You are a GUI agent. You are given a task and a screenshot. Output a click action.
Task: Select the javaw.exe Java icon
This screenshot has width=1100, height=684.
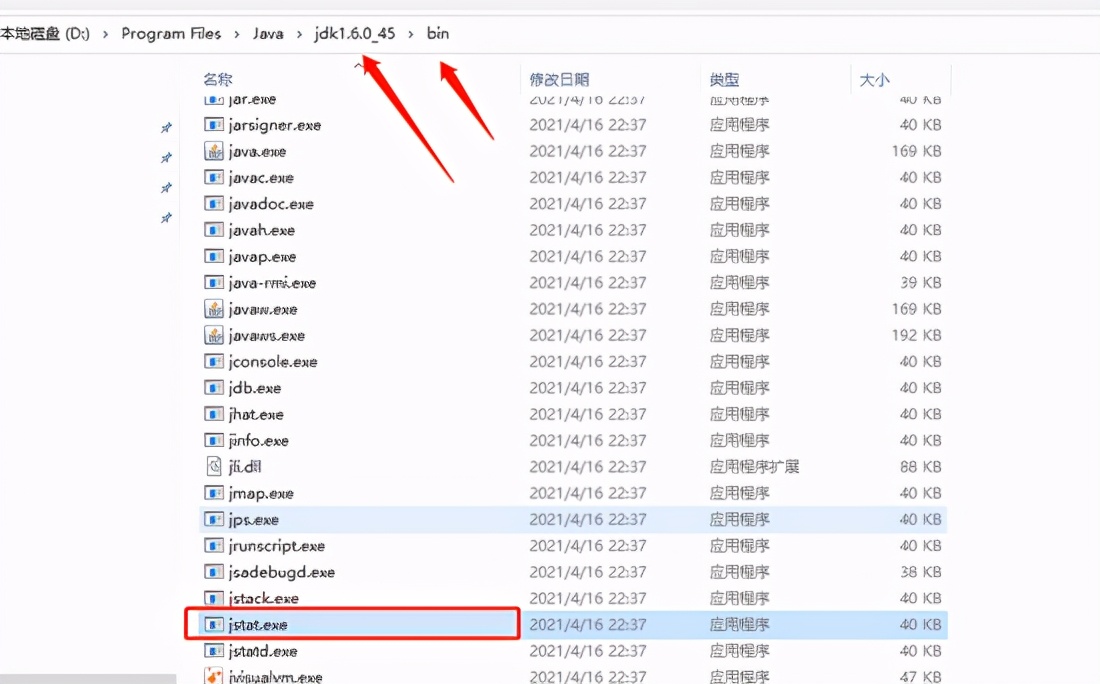[213, 309]
